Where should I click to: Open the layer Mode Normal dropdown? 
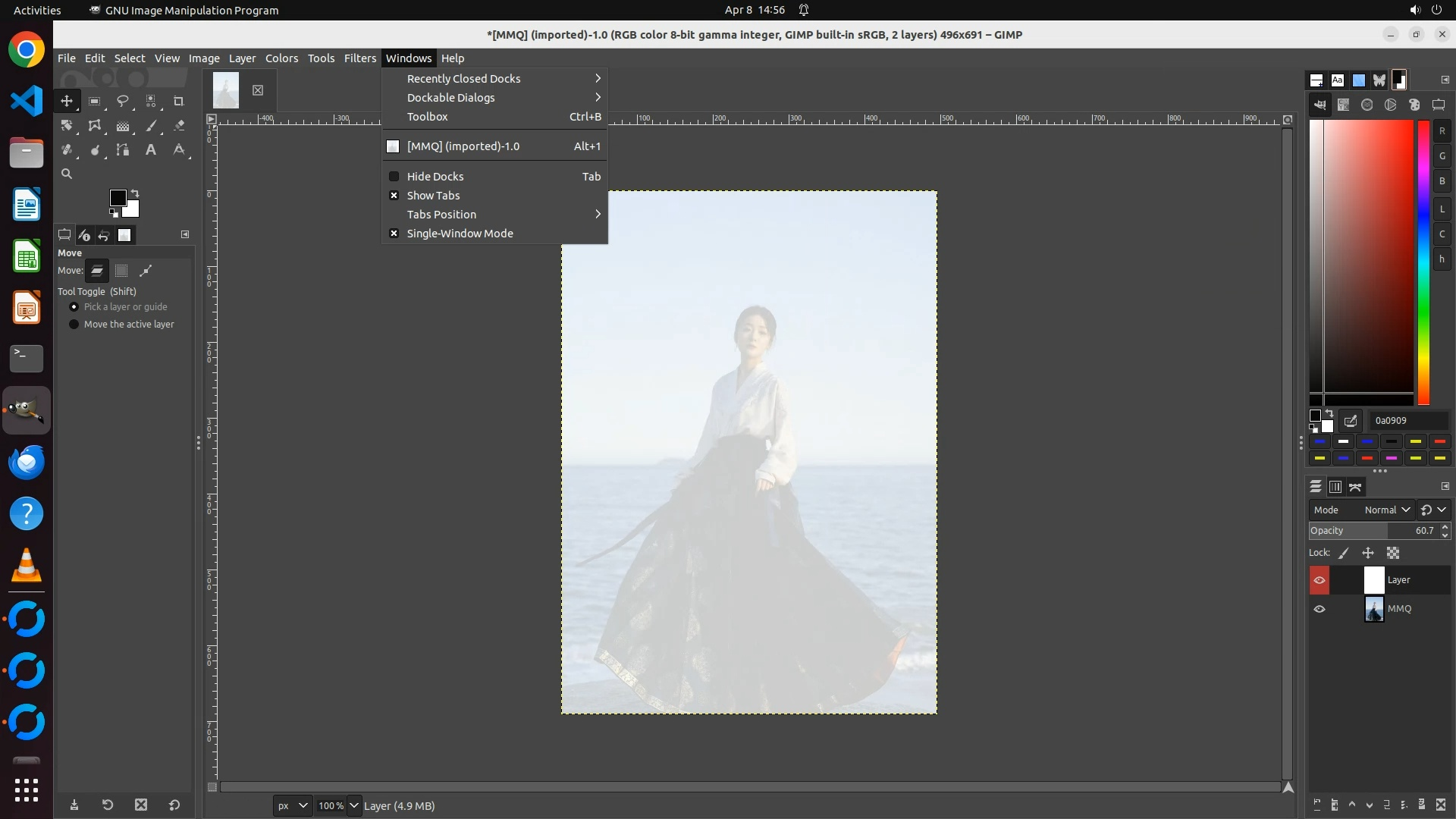point(1387,510)
